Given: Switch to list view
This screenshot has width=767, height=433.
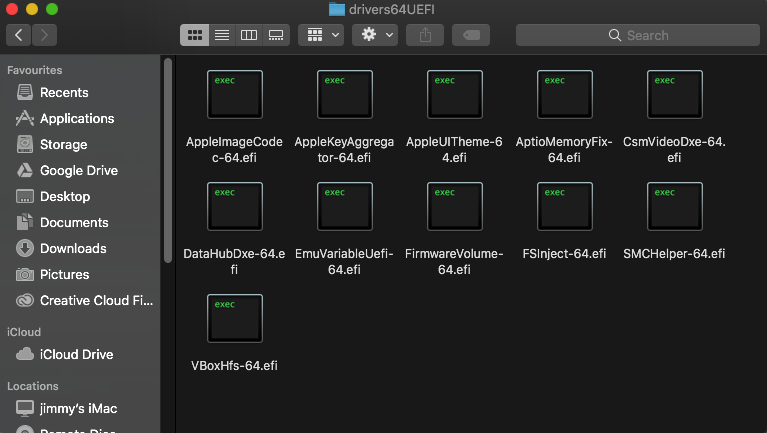Looking at the screenshot, I should click(x=222, y=35).
